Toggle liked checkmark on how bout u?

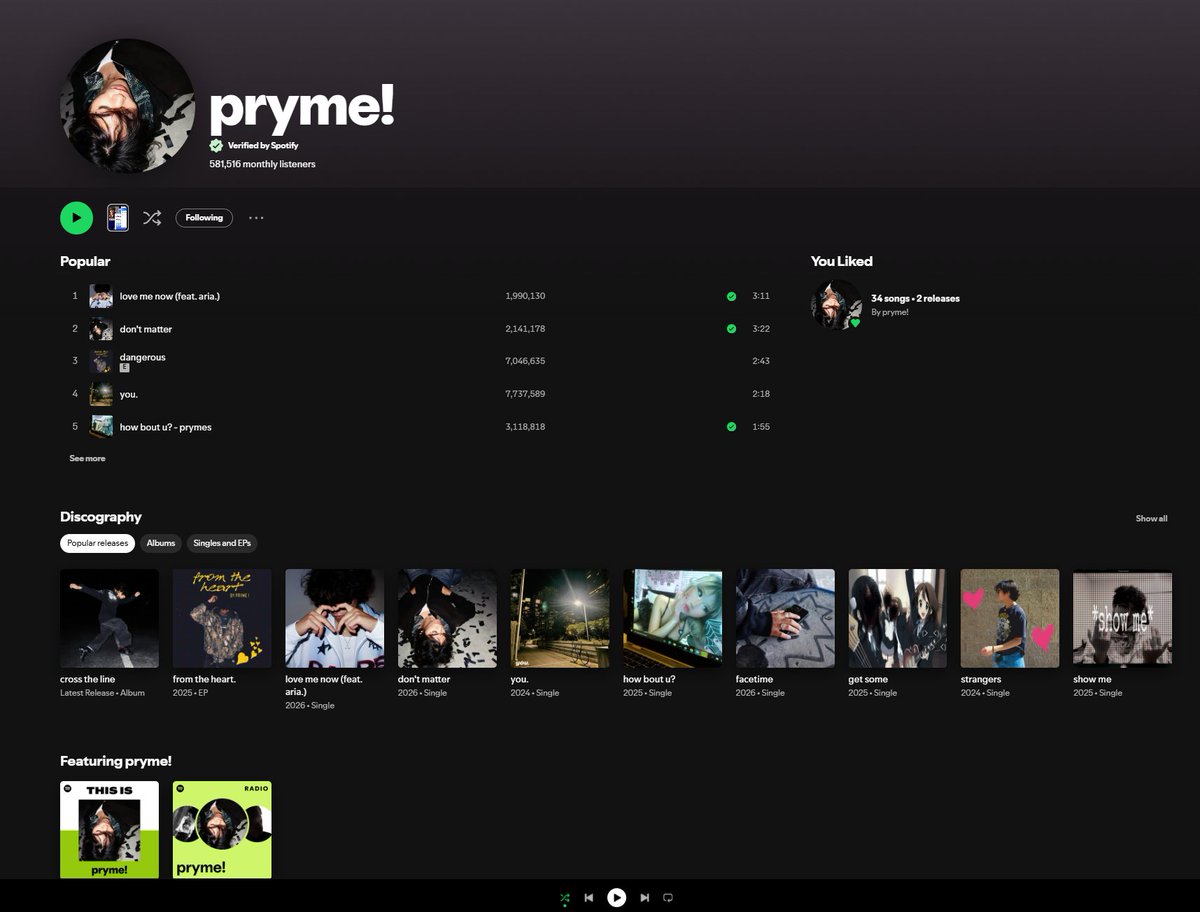tap(731, 427)
